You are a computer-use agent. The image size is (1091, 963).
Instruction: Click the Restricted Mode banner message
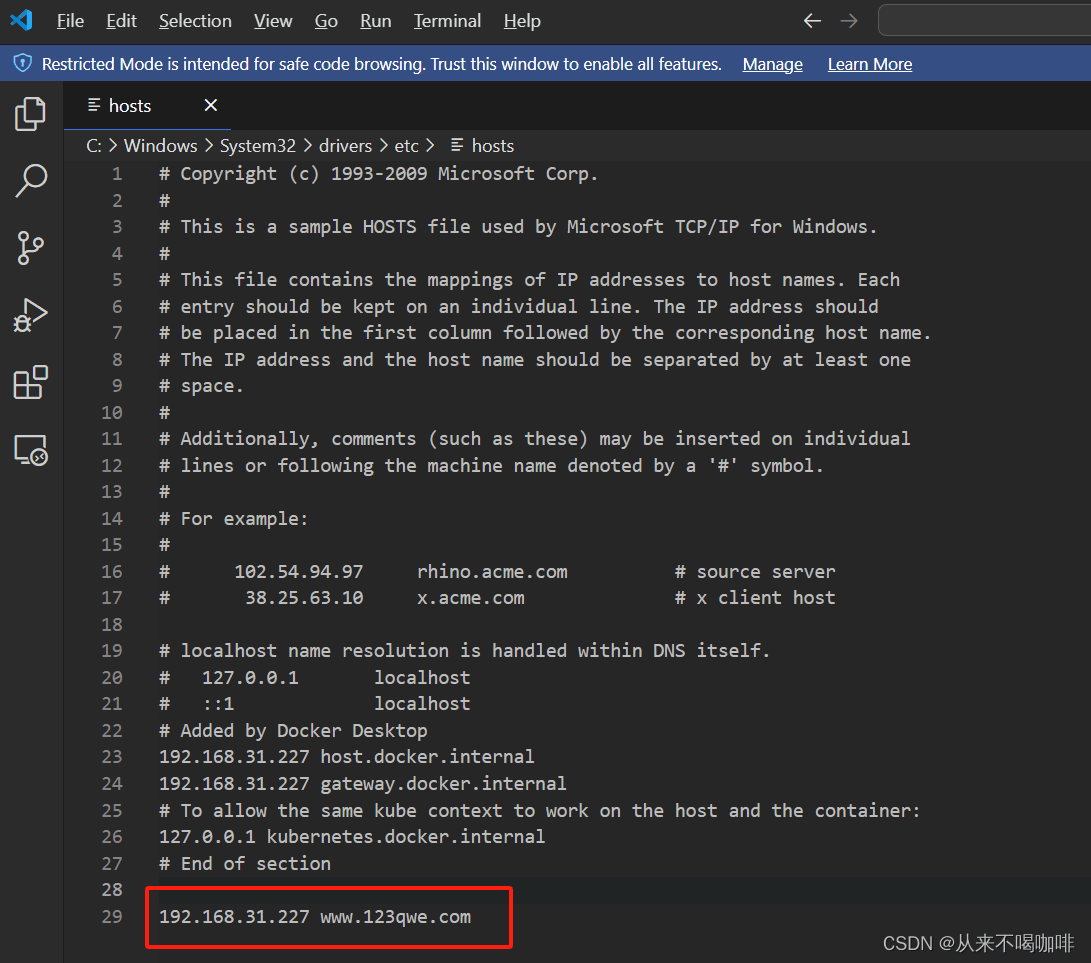click(x=381, y=64)
